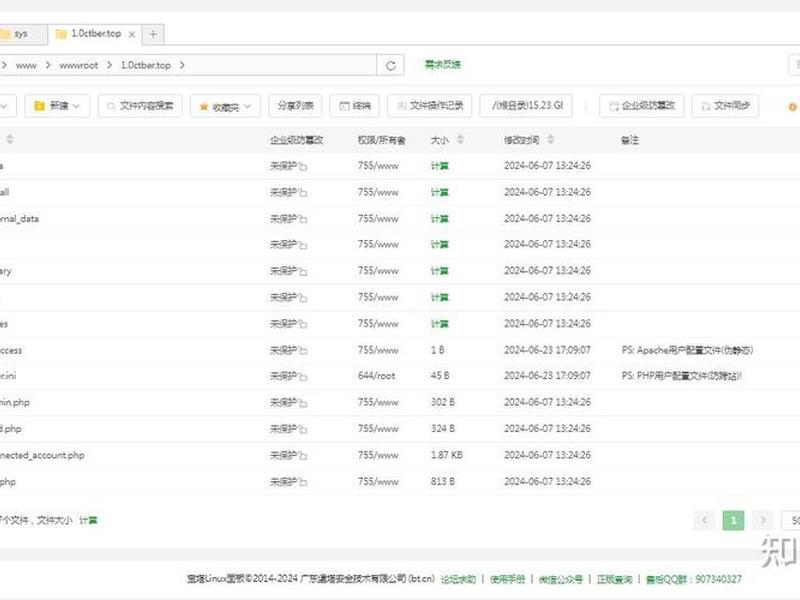The height and width of the screenshot is (600, 800).
Task: Open the 使用手册 user manual link
Action: coord(507,579)
